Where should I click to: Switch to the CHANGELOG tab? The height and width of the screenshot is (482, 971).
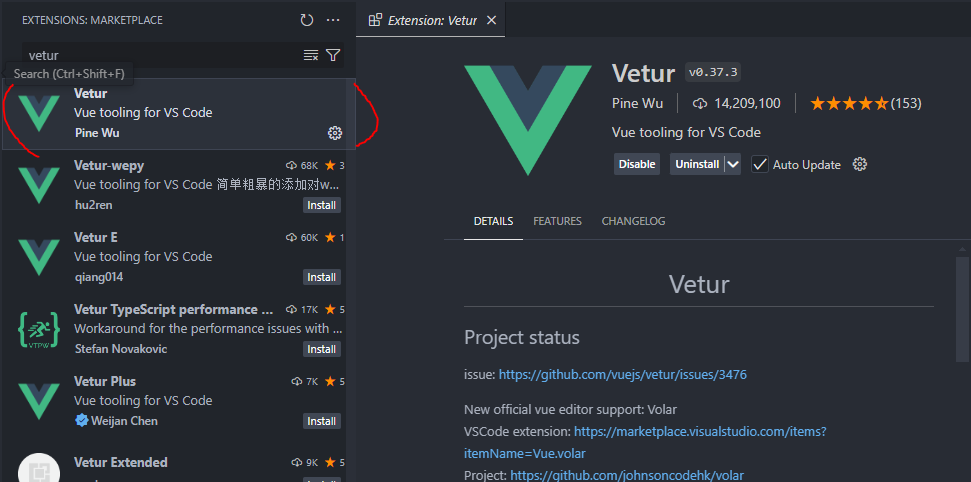(x=634, y=221)
